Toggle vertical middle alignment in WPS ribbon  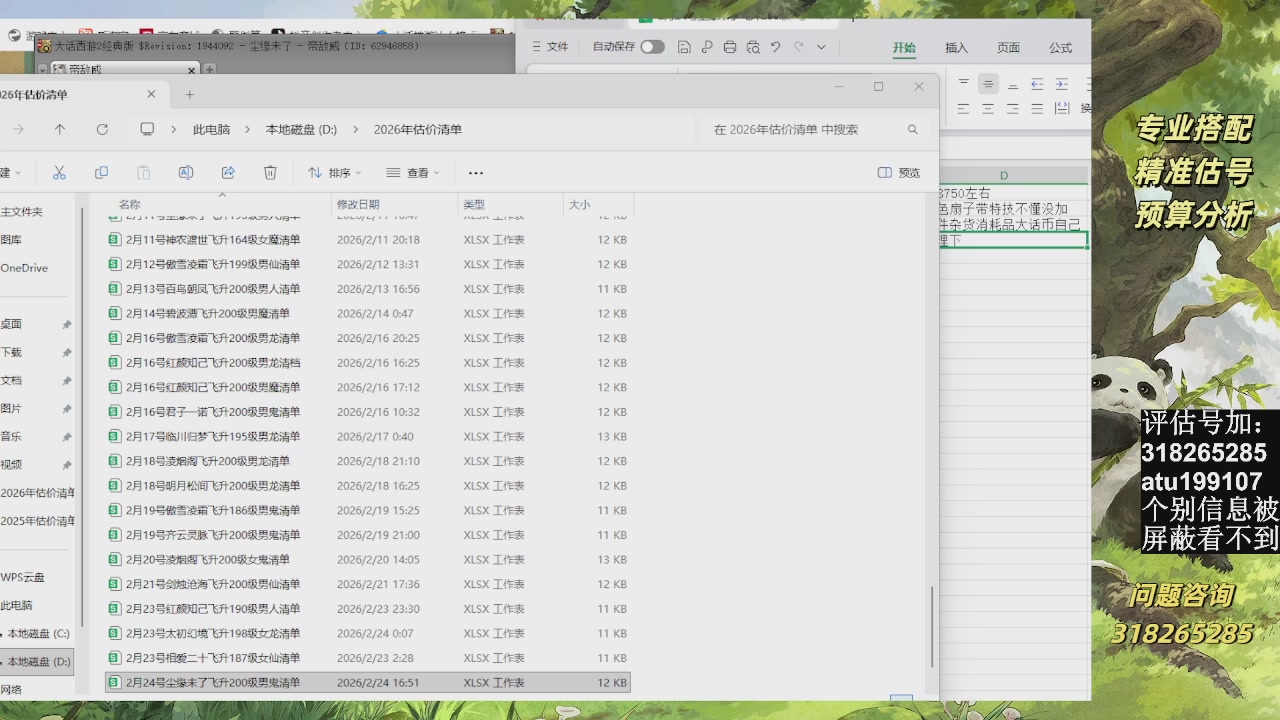click(x=988, y=84)
